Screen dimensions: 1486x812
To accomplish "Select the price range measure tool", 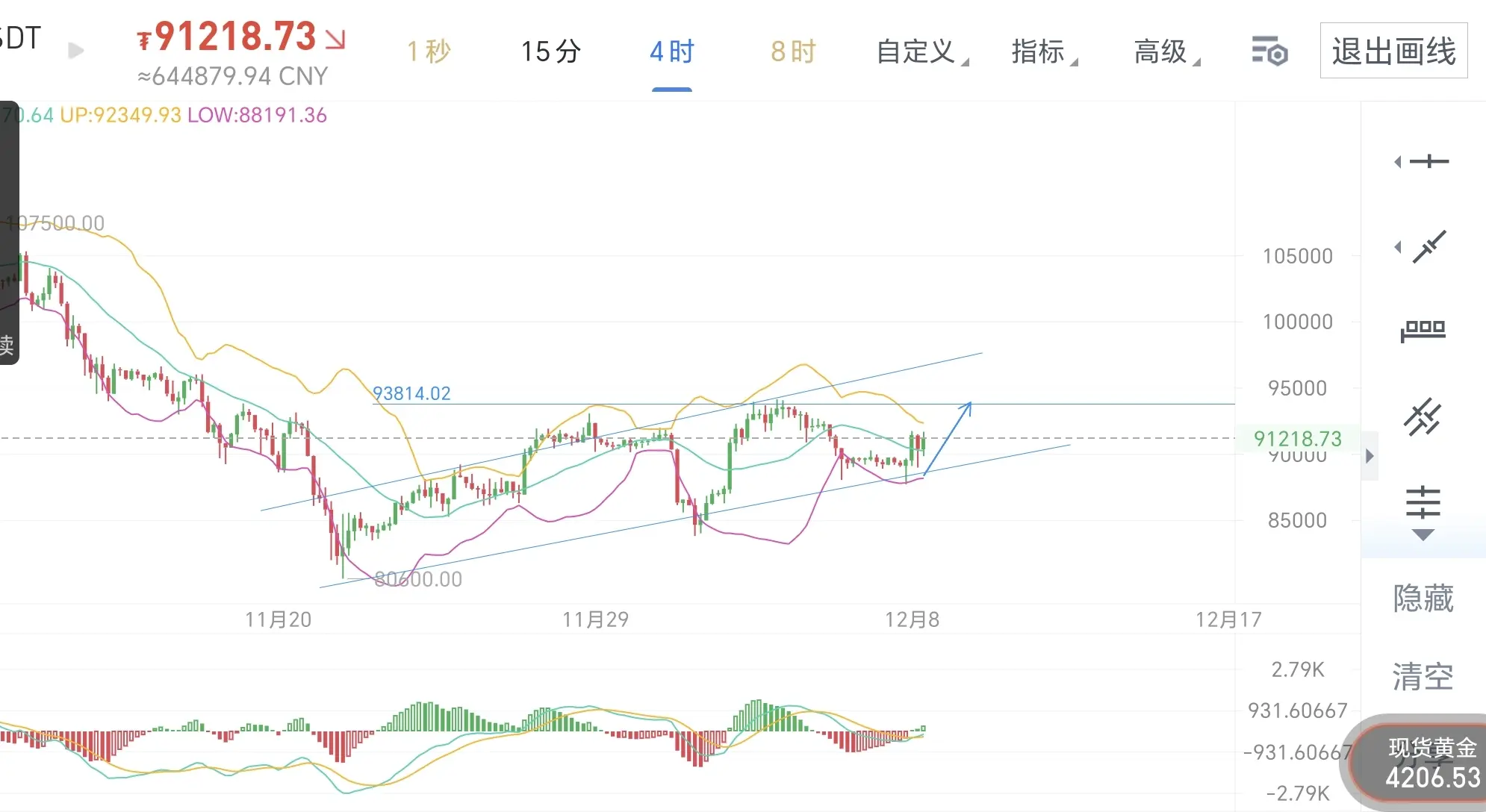I will [x=1423, y=330].
